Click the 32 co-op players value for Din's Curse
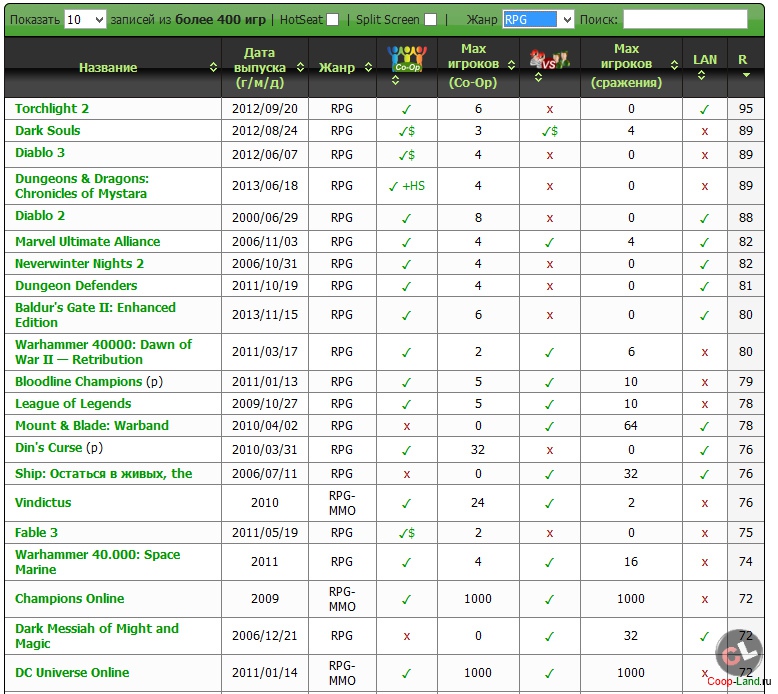 click(x=478, y=449)
